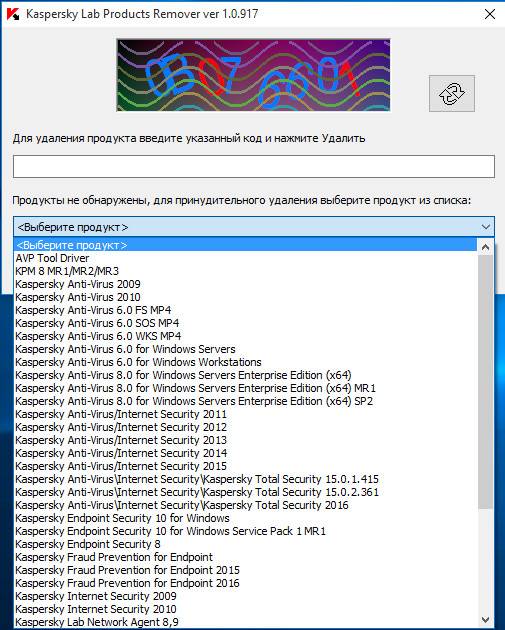Choose Kaspersky Internet Security 2010
Image resolution: width=505 pixels, height=630 pixels.
[245, 609]
